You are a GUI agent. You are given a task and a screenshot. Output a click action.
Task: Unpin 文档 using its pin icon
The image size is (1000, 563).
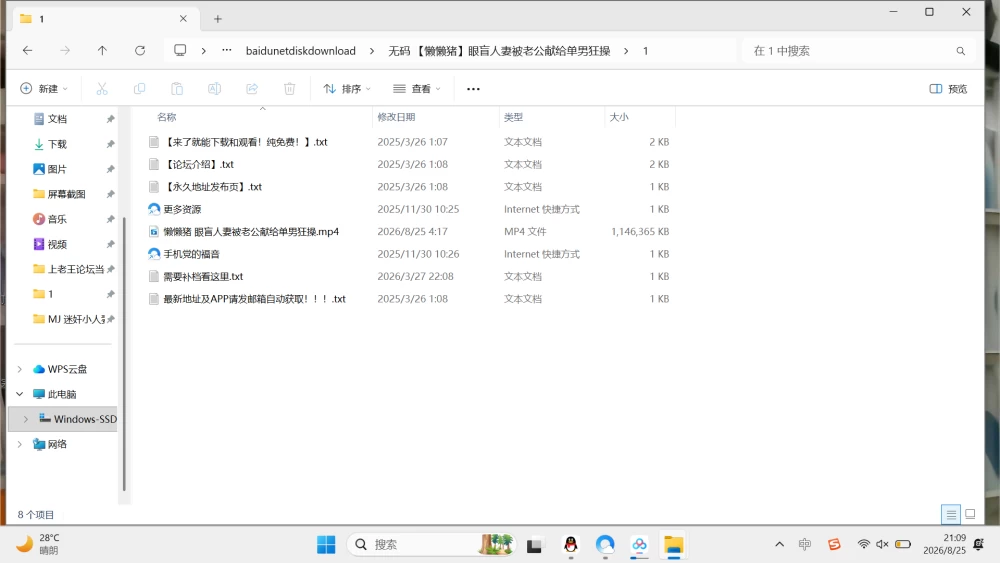[x=110, y=119]
